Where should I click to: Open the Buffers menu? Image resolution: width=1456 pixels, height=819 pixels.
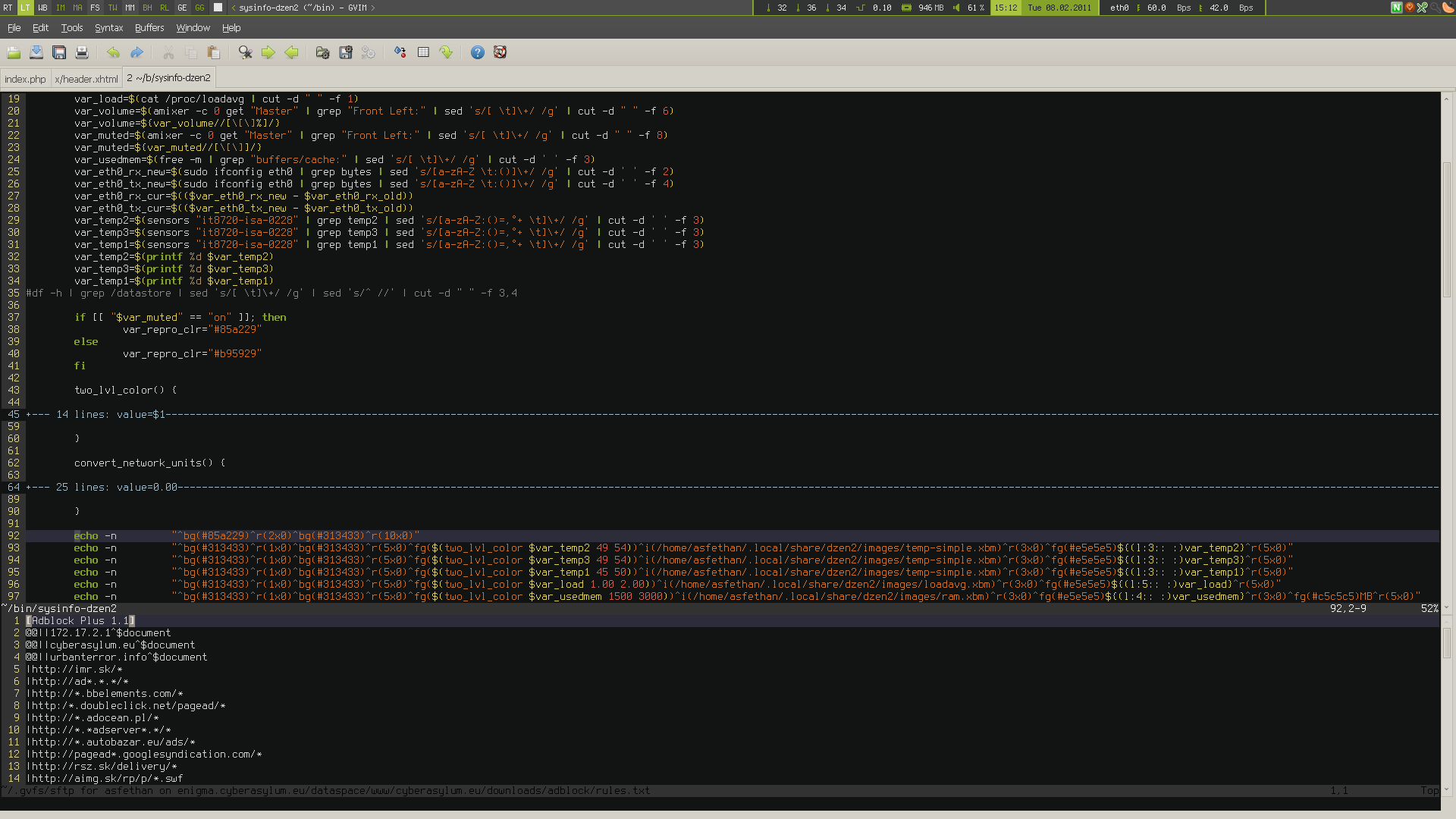point(149,28)
